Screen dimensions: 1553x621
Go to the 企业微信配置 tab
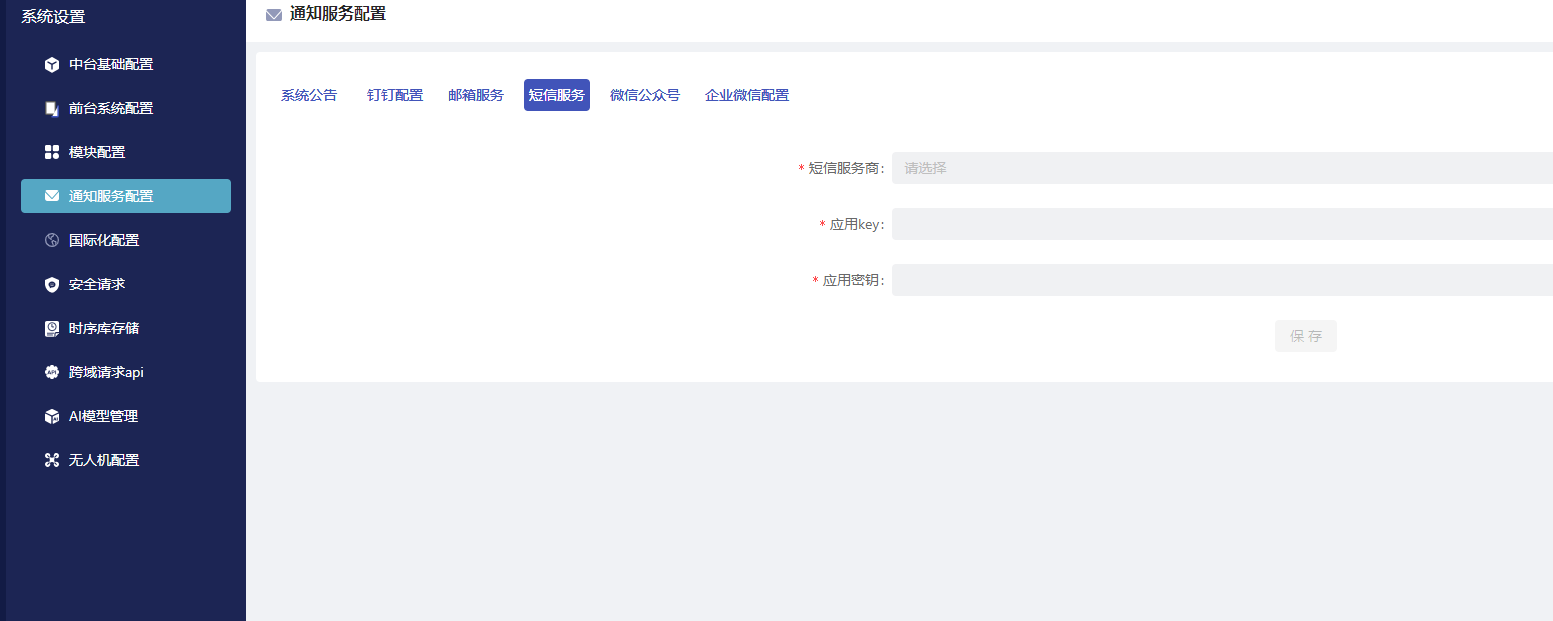coord(747,95)
